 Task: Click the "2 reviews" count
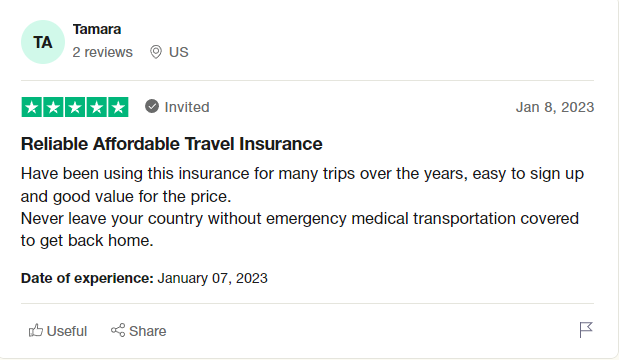(103, 52)
